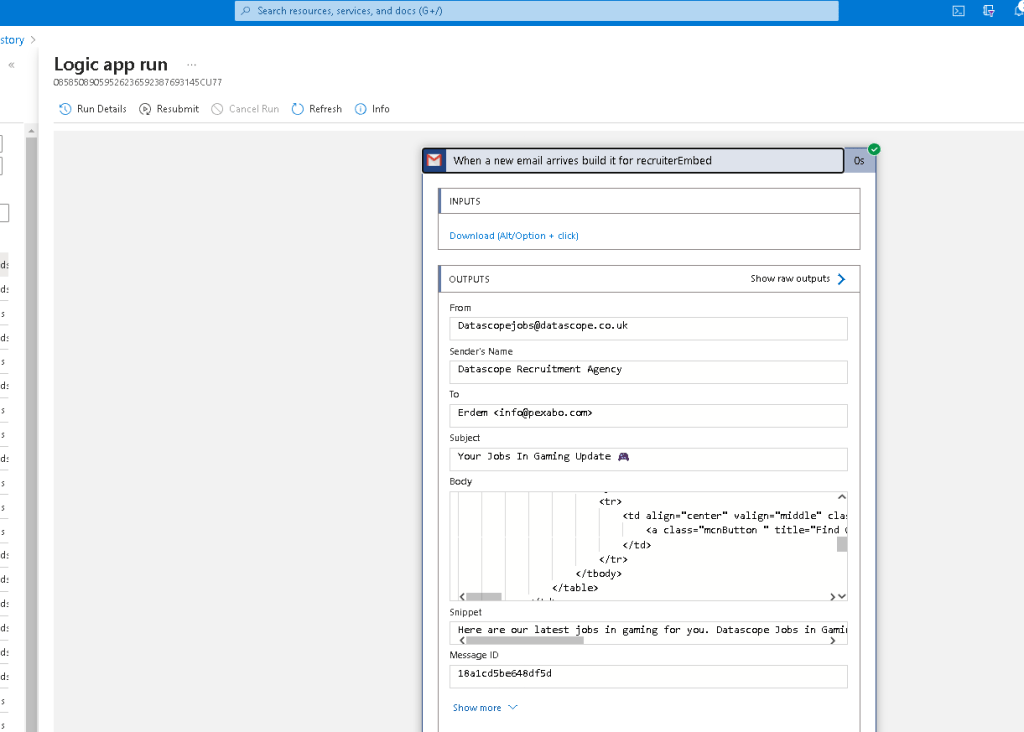Collapse the 'When a new email arrives' trigger header
This screenshot has width=1024, height=732.
click(633, 161)
